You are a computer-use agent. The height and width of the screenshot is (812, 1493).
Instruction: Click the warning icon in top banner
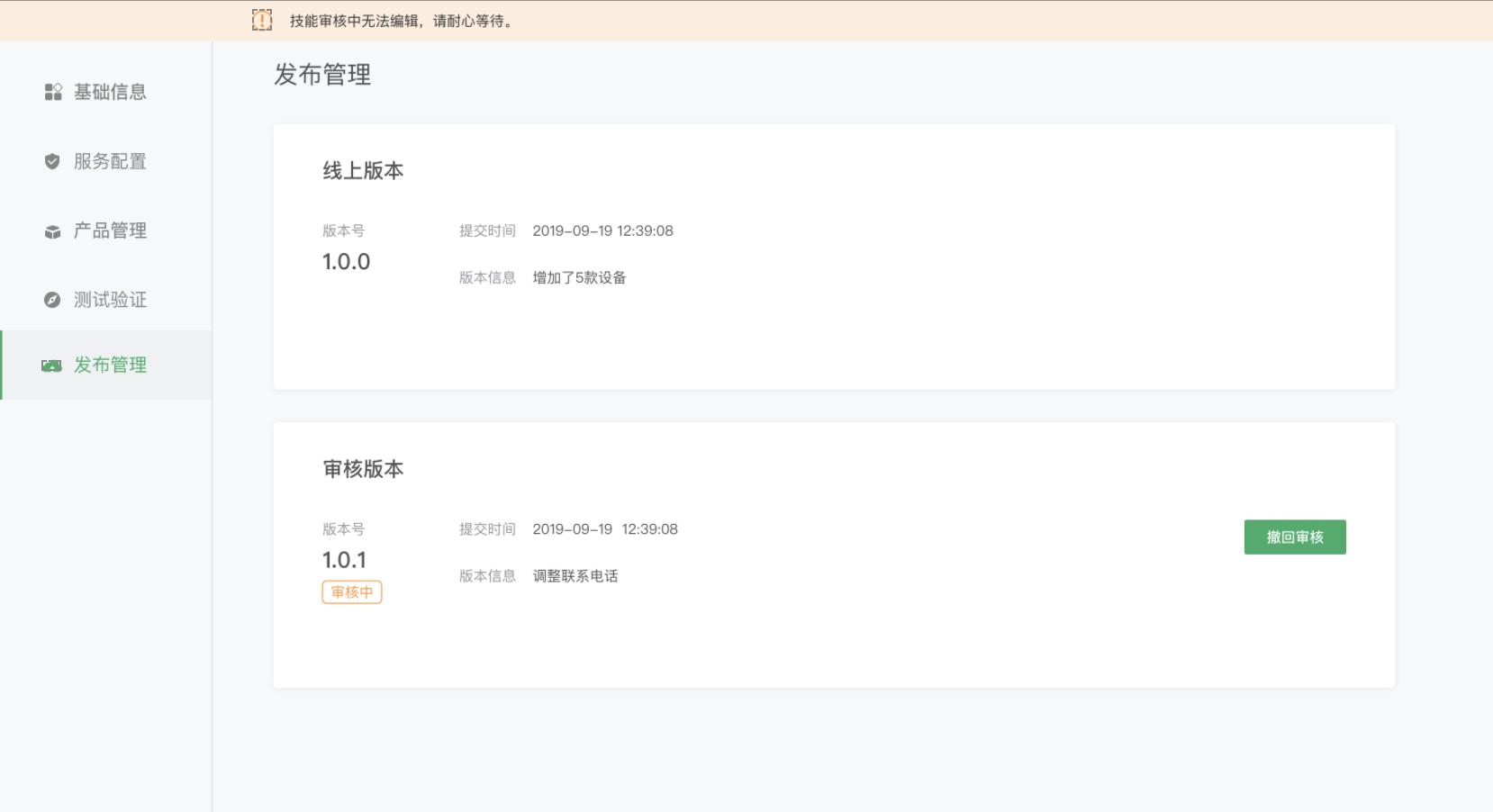pos(261,20)
